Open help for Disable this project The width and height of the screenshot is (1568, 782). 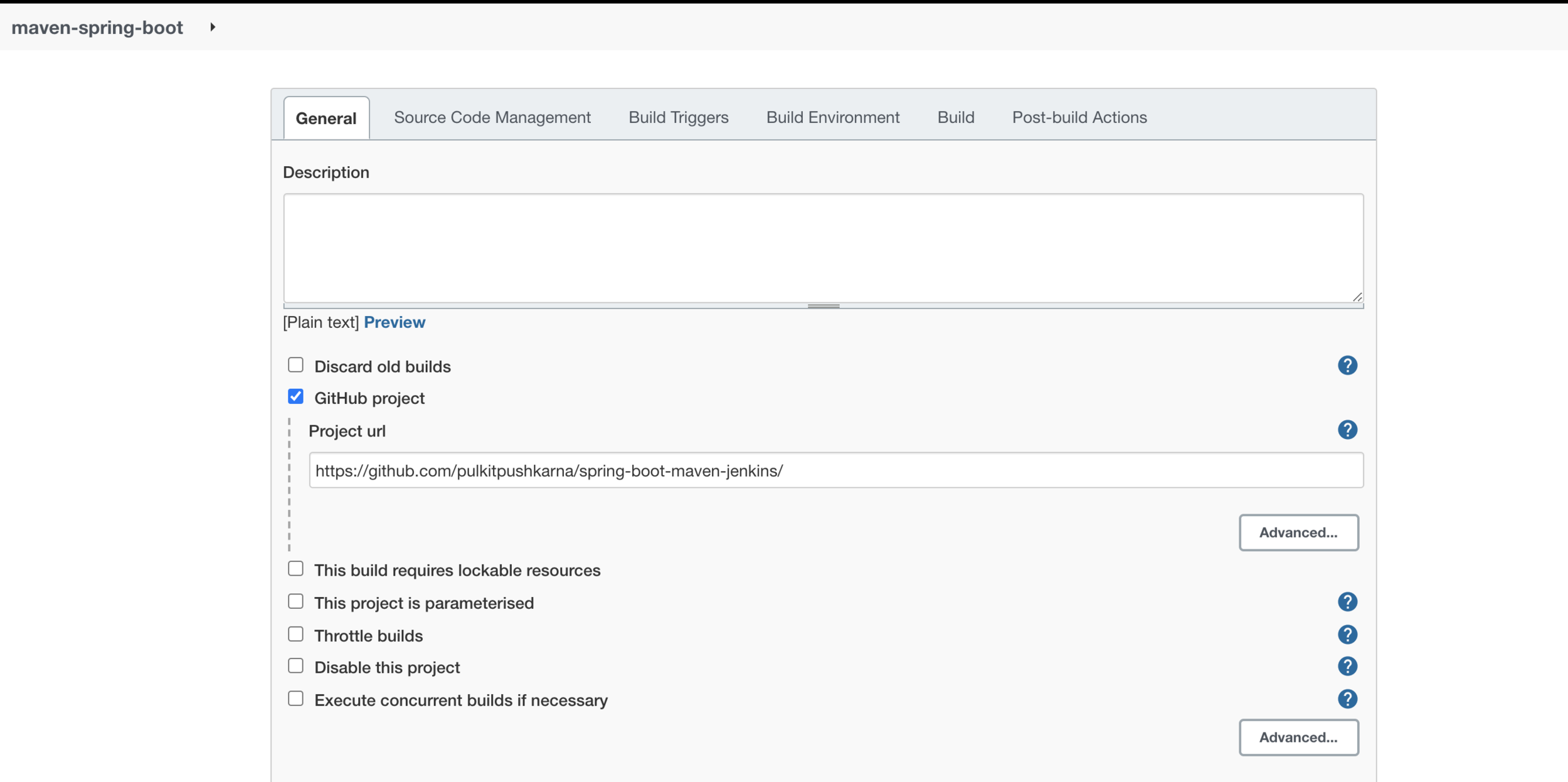click(x=1347, y=666)
